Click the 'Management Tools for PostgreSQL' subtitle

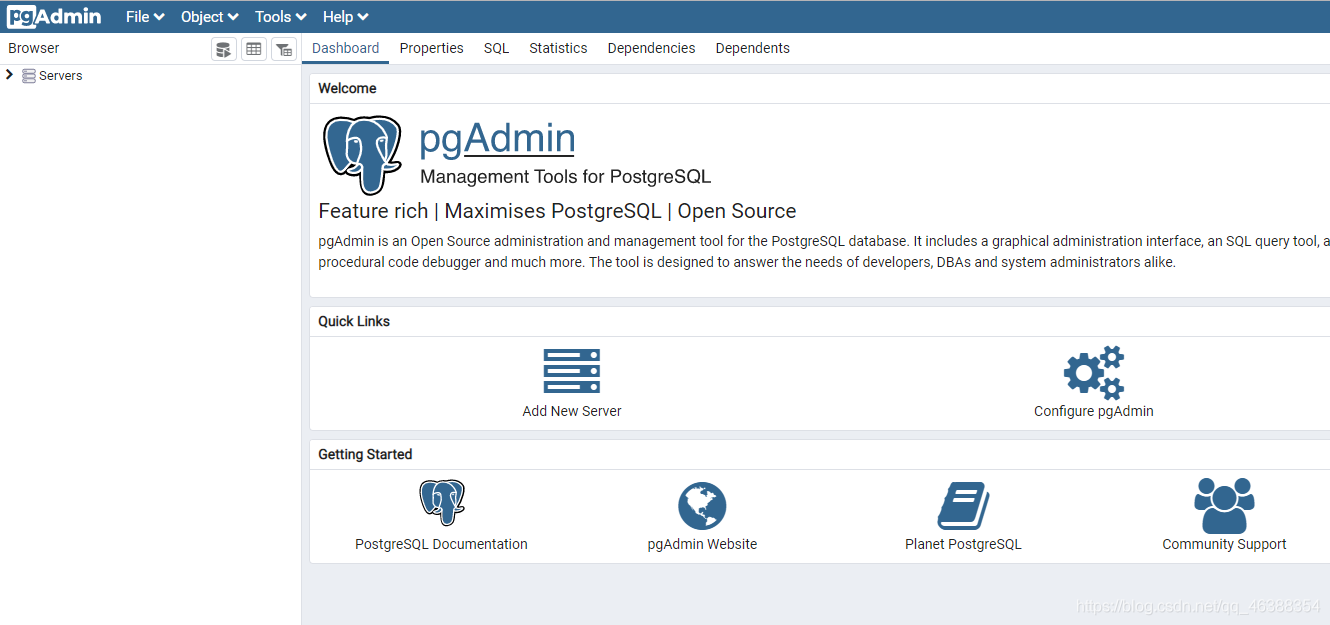tap(566, 177)
